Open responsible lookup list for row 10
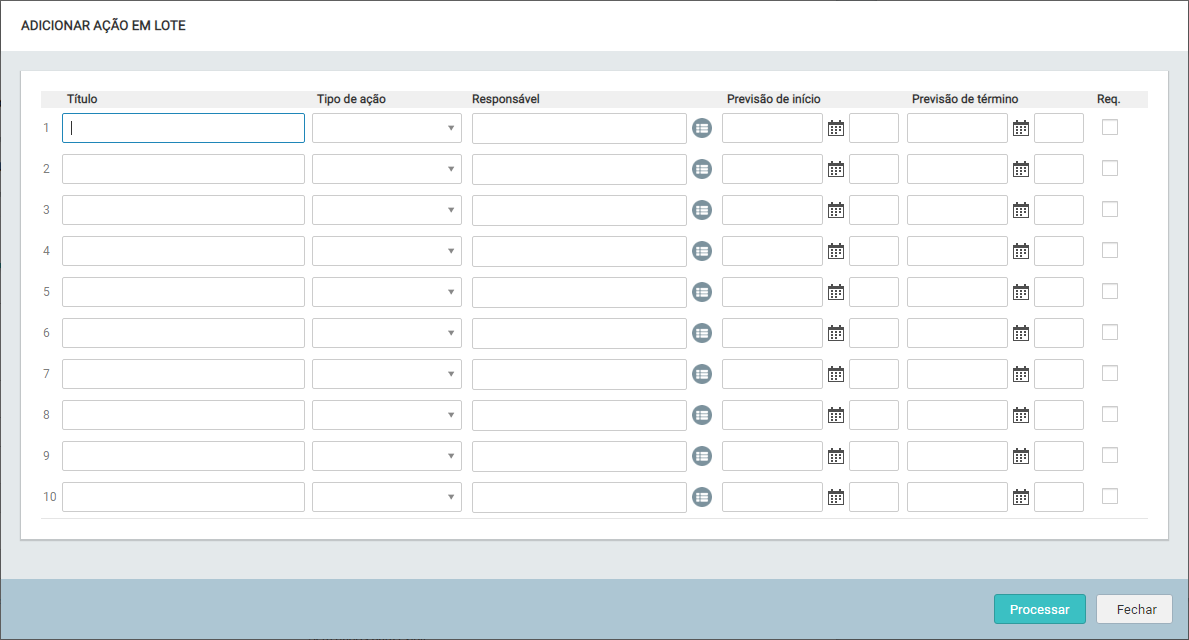The image size is (1189, 640). [x=702, y=497]
